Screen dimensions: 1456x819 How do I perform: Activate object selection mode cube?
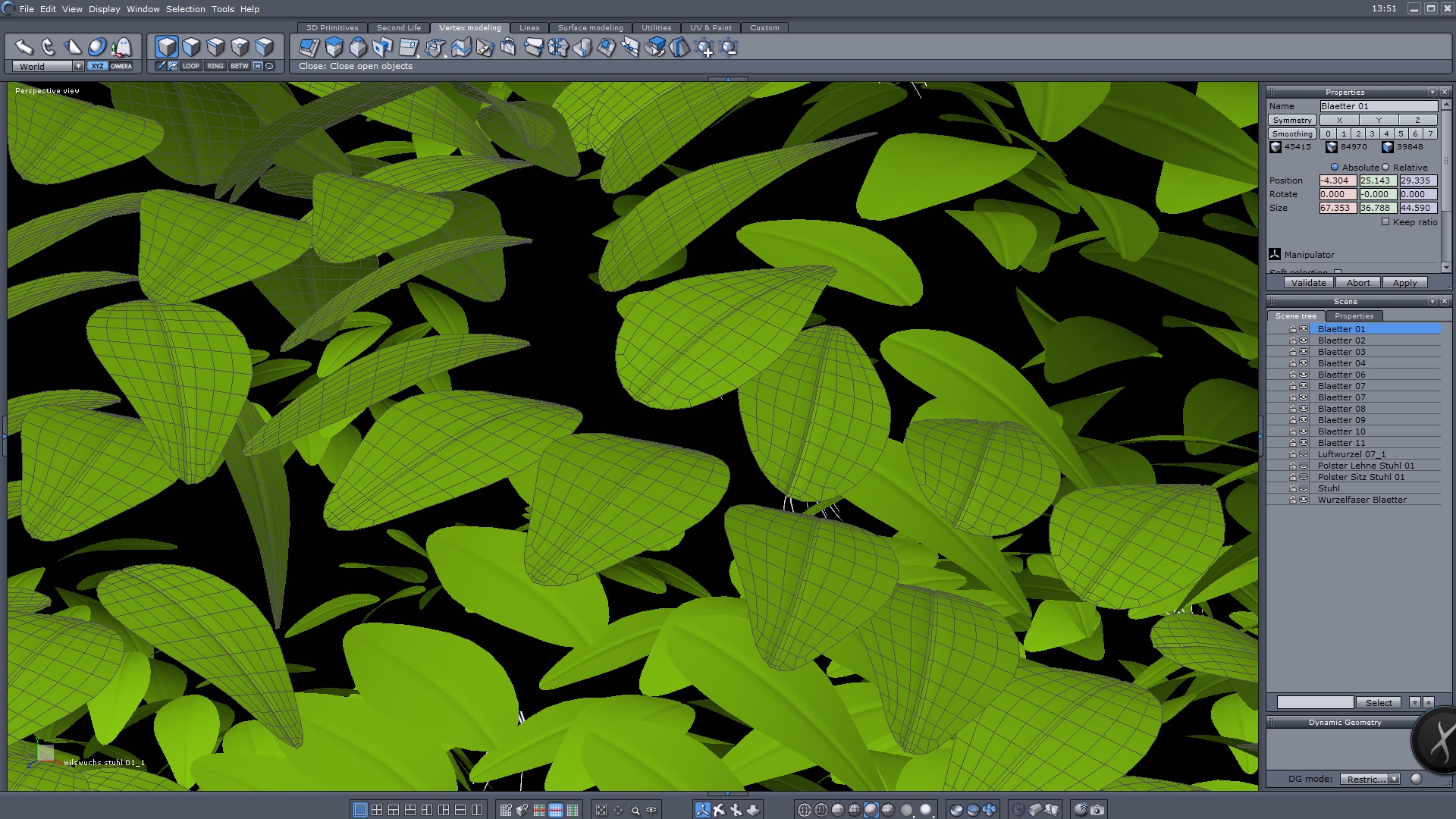(x=167, y=47)
